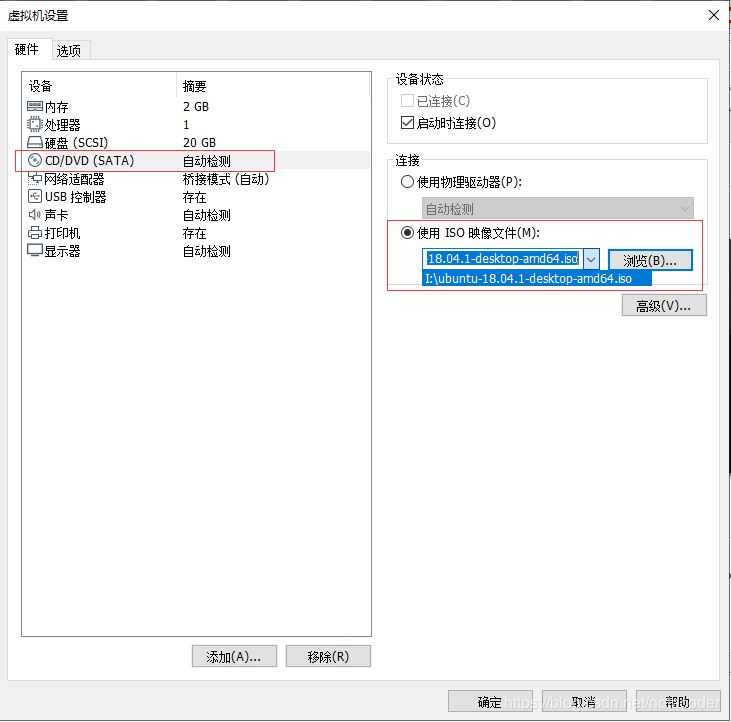
Task: Switch to the Hardware (硬件) tab
Action: 27,49
